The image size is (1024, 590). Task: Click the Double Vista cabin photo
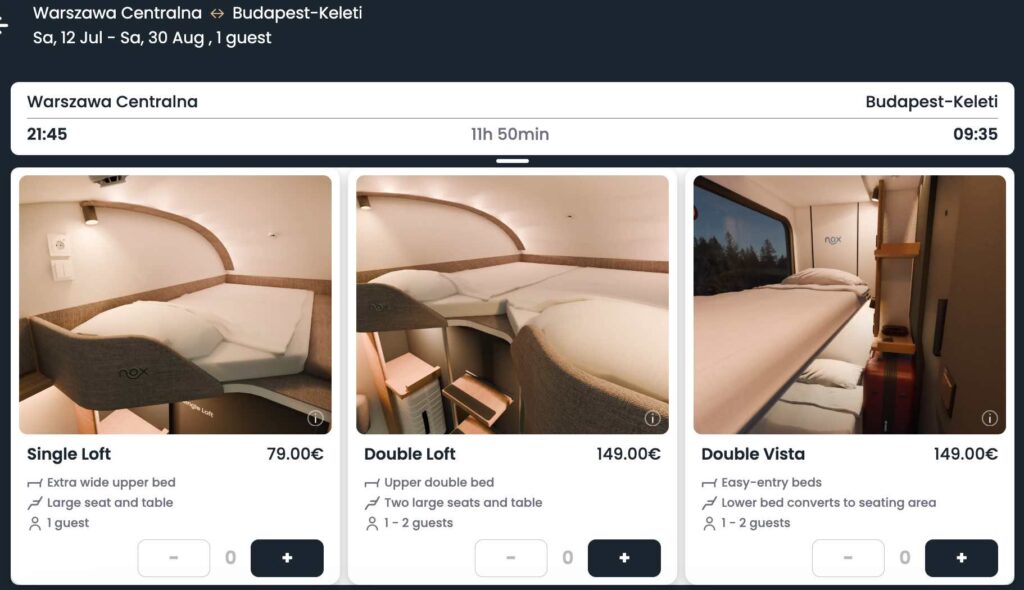tap(850, 304)
